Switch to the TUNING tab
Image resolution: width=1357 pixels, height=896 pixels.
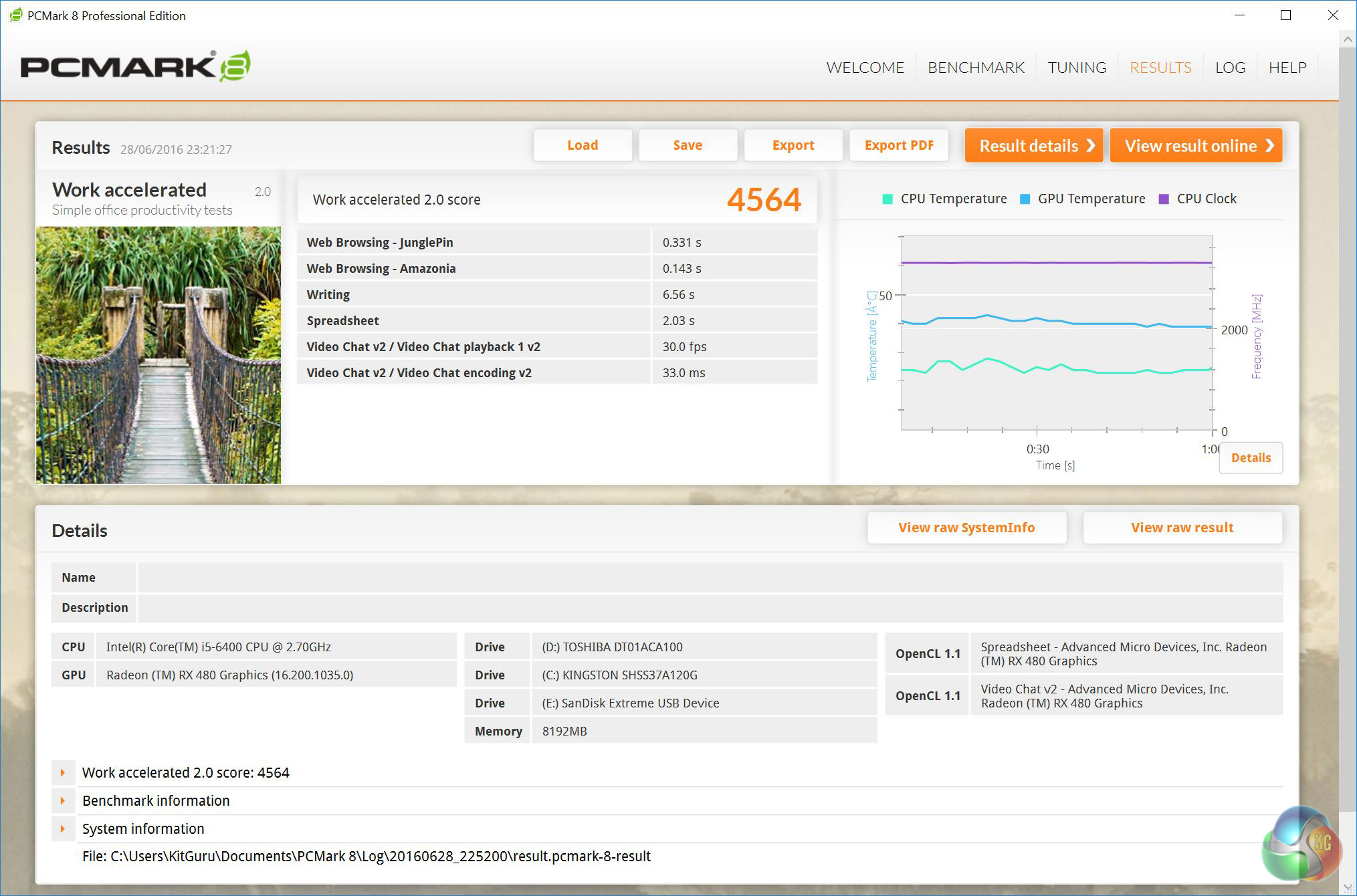(x=1077, y=68)
